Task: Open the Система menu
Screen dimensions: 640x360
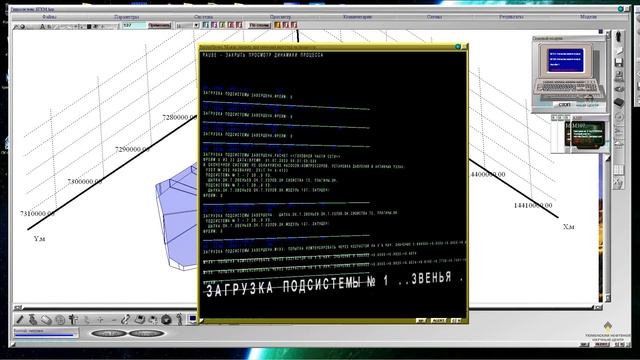Action: 203,17
